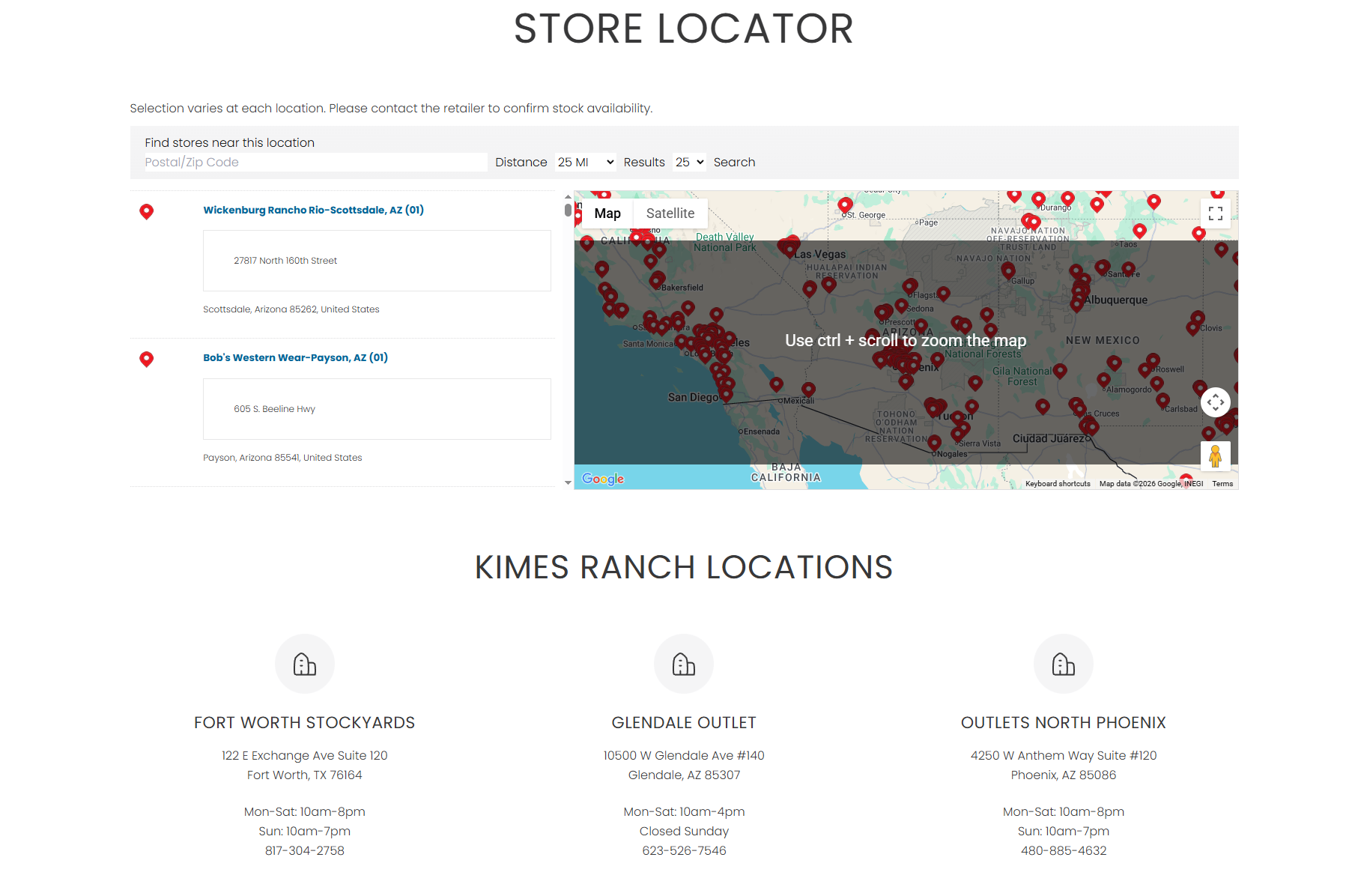Click the map camera controls icon
Viewport: 1346px width, 896px height.
tap(1215, 402)
